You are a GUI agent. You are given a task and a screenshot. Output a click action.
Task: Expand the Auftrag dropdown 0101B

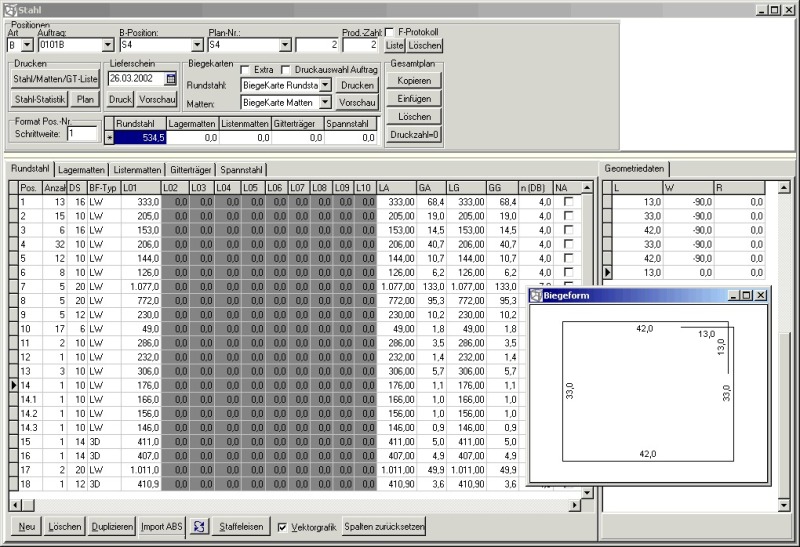coord(107,45)
